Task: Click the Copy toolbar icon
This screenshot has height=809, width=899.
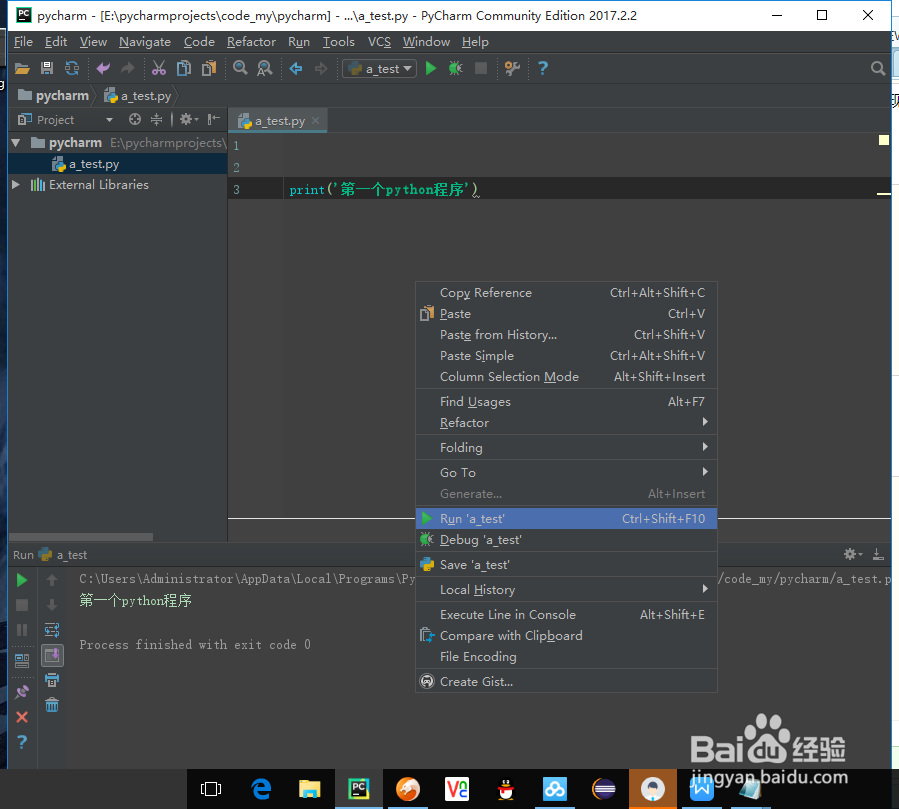Action: pyautogui.click(x=183, y=69)
